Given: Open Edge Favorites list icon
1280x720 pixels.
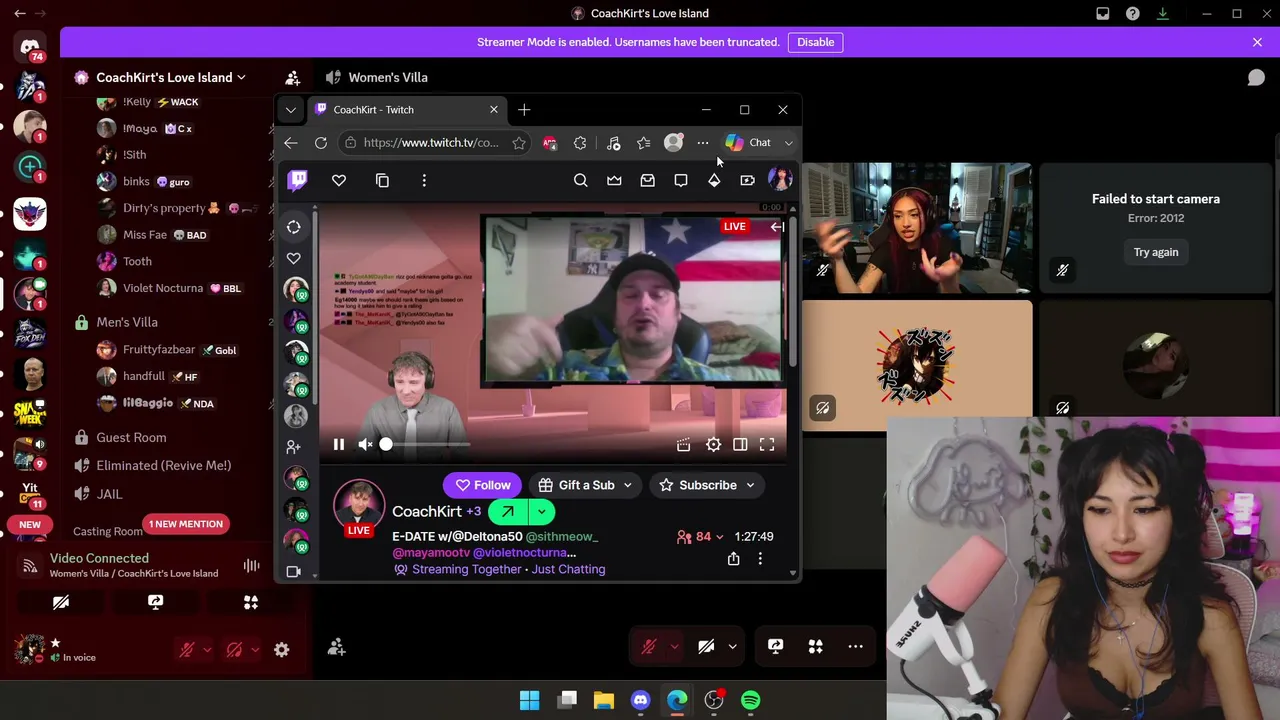Looking at the screenshot, I should pos(643,143).
